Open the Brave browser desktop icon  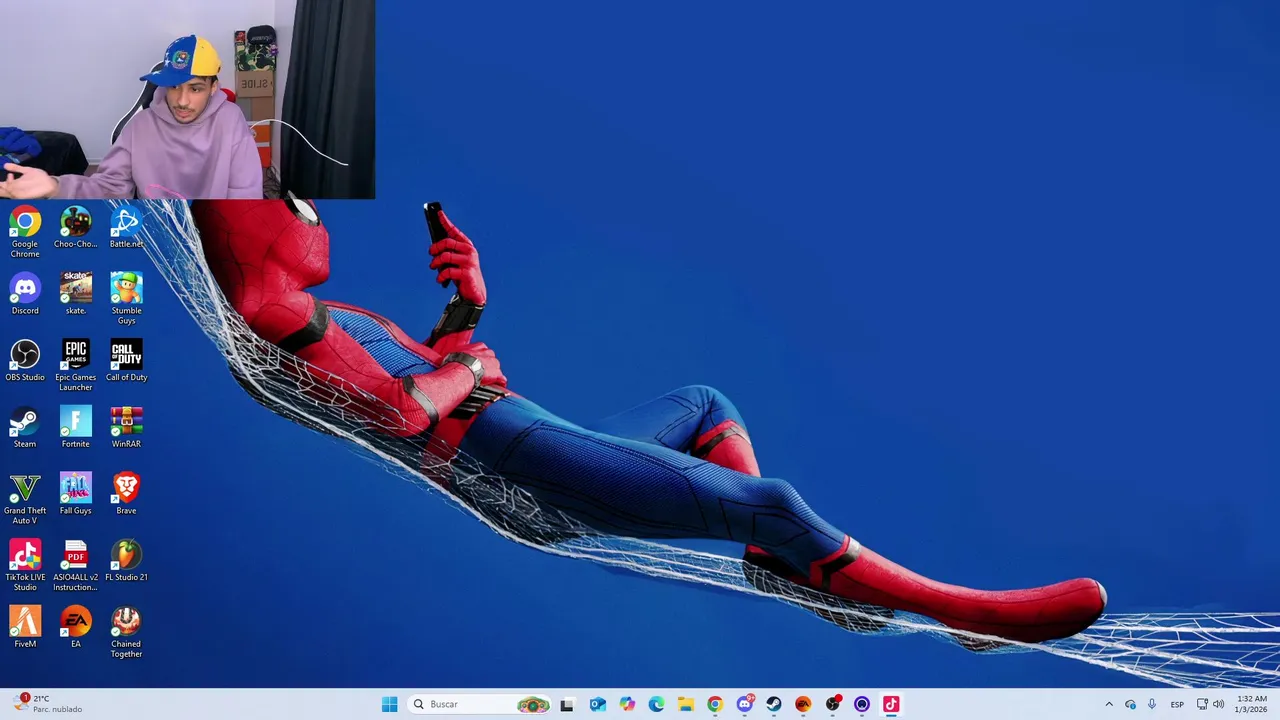click(x=126, y=494)
